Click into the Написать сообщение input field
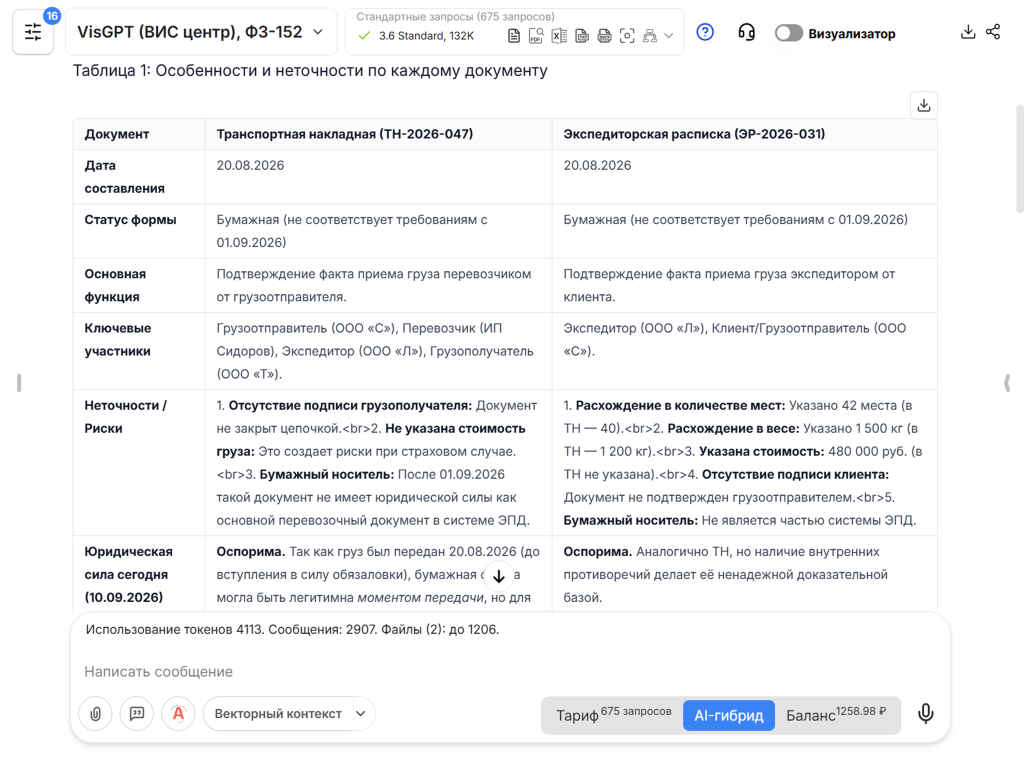The image size is (1024, 766). point(509,671)
